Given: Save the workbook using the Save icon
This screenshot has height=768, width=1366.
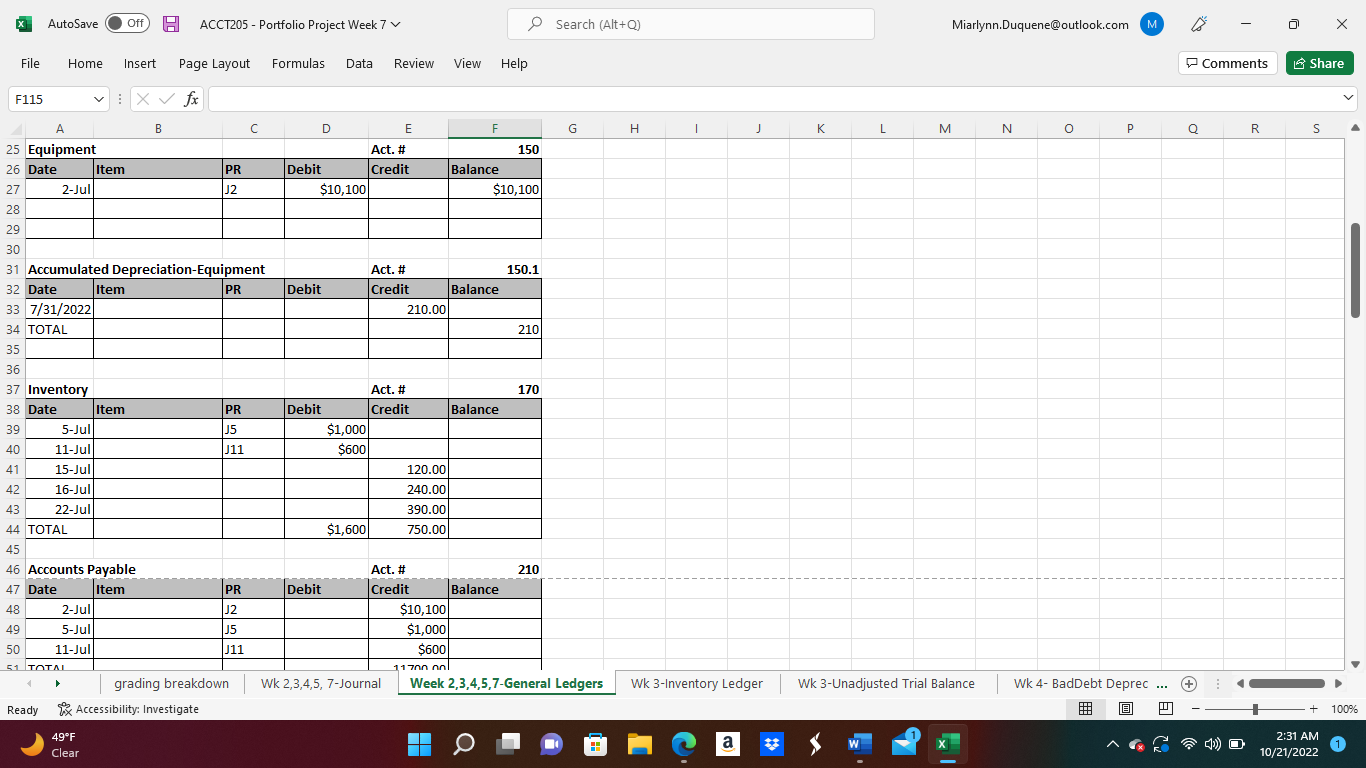Looking at the screenshot, I should (x=170, y=23).
